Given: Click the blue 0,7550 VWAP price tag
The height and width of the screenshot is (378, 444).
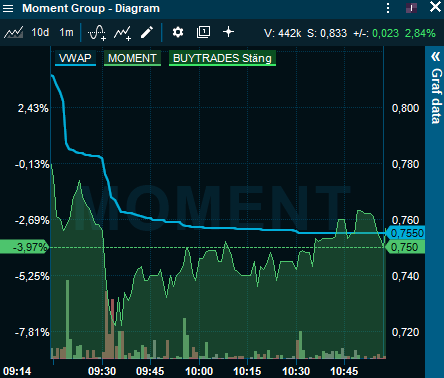Looking at the screenshot, I should (x=405, y=233).
